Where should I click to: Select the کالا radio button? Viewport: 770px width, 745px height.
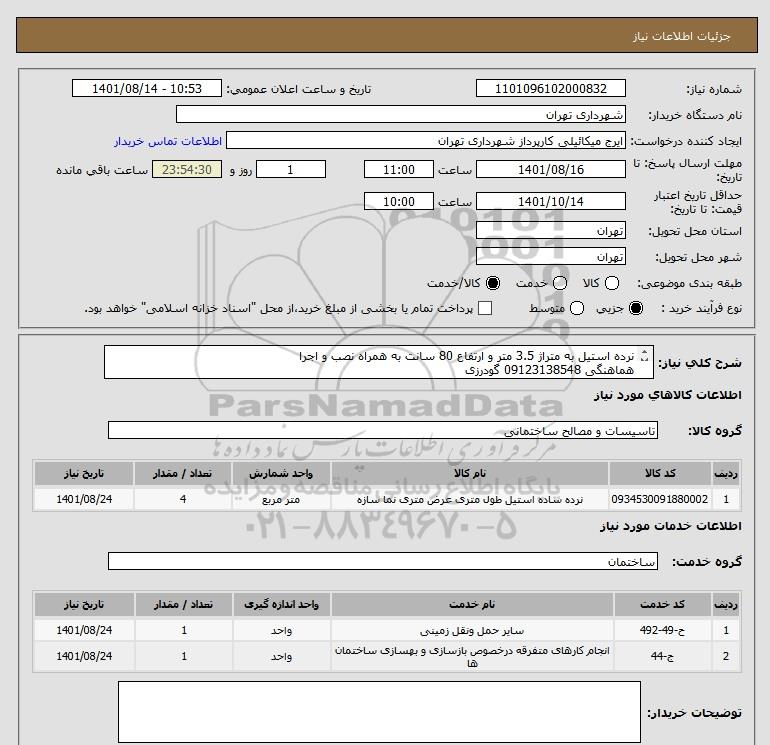(x=612, y=283)
